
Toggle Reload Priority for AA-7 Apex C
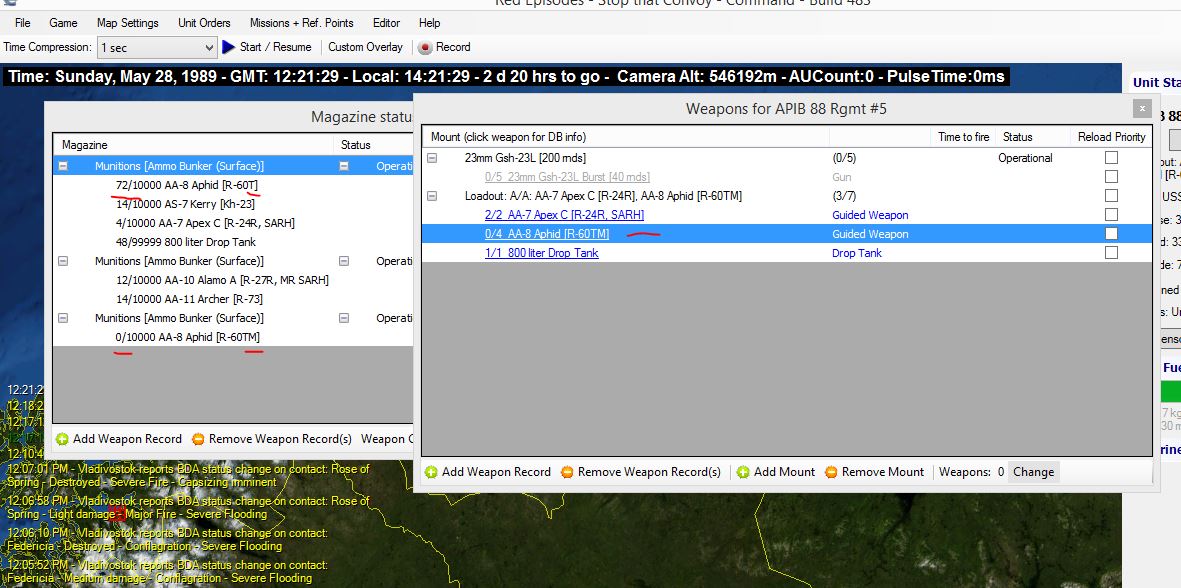[x=1111, y=215]
